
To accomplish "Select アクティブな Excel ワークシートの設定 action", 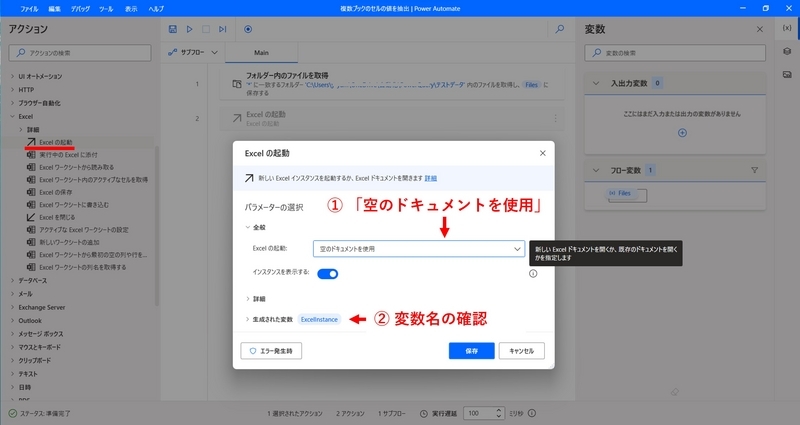I will point(82,230).
